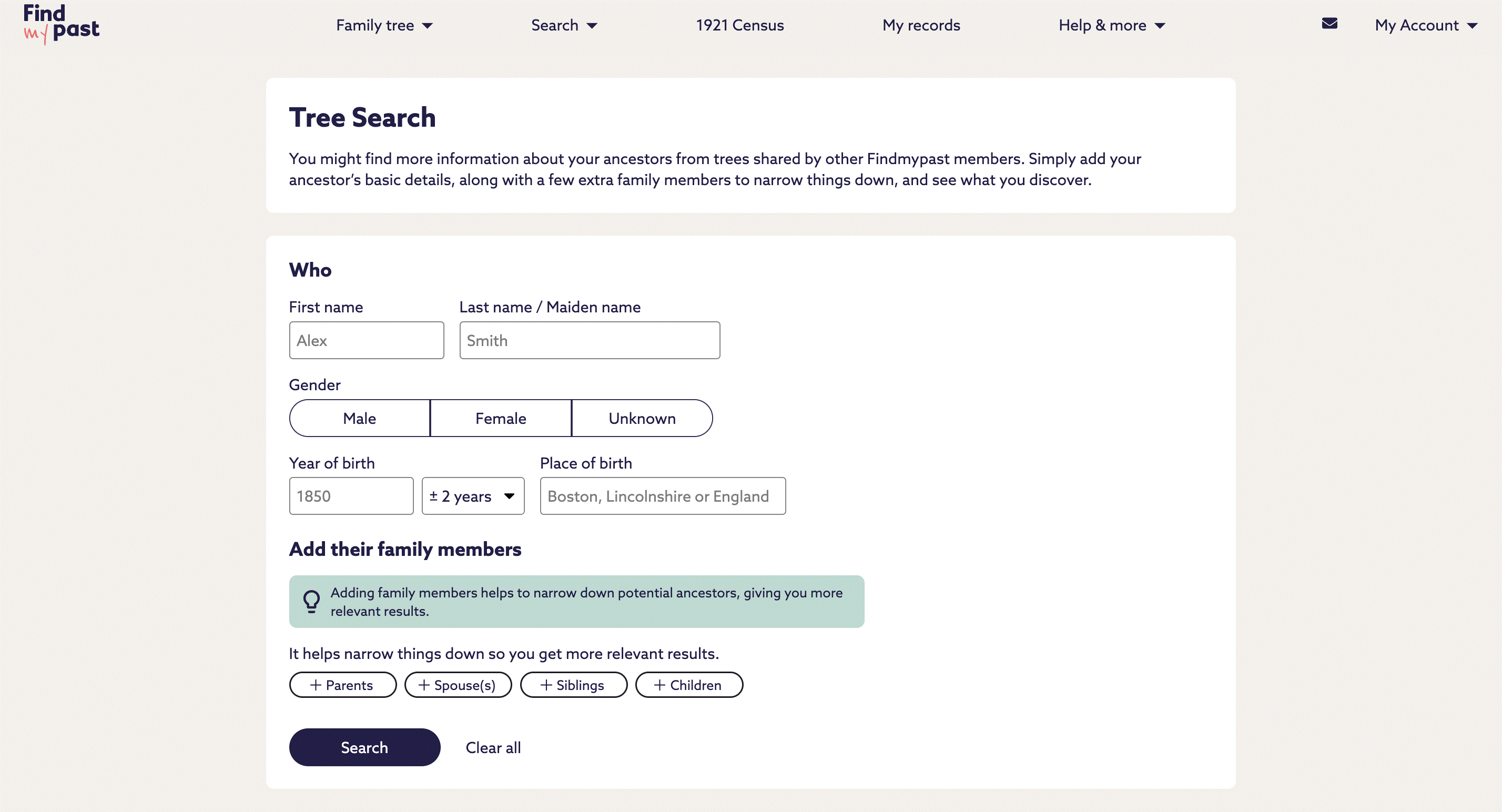Open the Search navigation menu
Viewport: 1502px width, 812px height.
pos(564,26)
